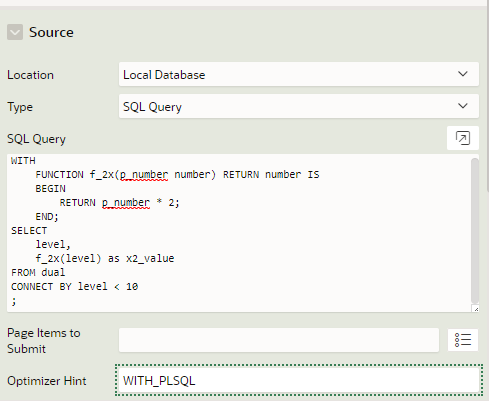Click the WITH keyword line
The image size is (489, 401).
[23, 161]
